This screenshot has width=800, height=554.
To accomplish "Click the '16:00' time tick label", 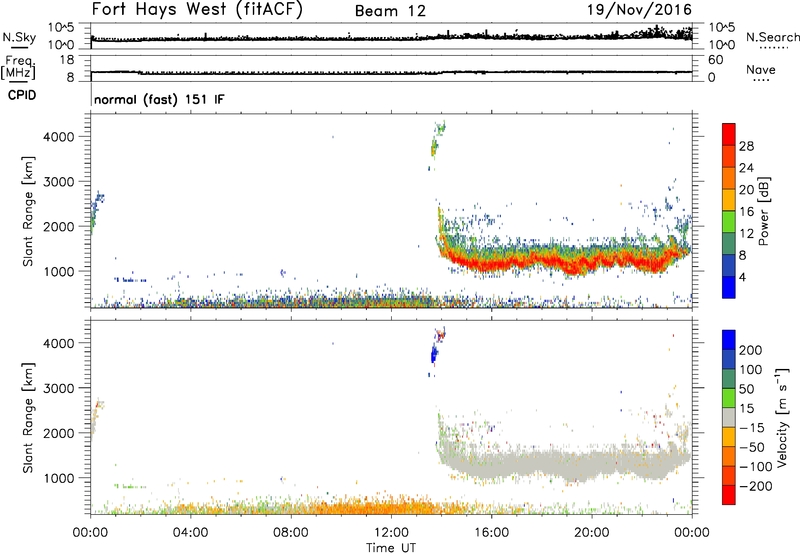I will click(491, 533).
